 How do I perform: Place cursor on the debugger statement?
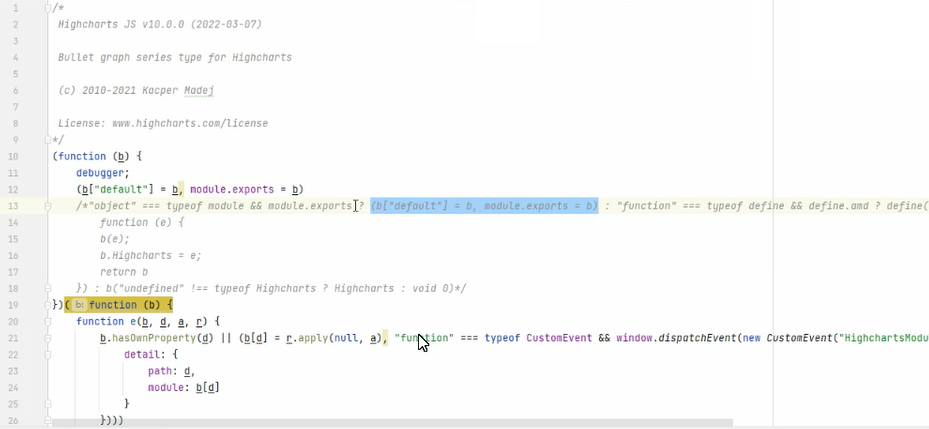pyautogui.click(x=102, y=173)
